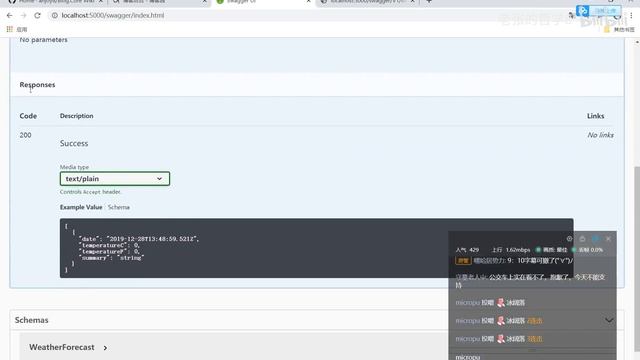This screenshot has width=640, height=360.
Task: Go back to the previous page
Action: click(x=9, y=16)
